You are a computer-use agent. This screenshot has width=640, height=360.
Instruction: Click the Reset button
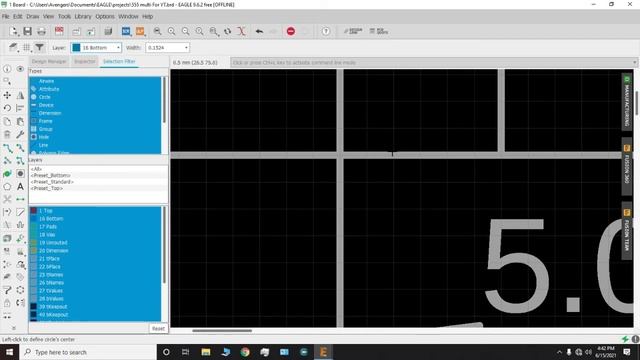tap(158, 328)
